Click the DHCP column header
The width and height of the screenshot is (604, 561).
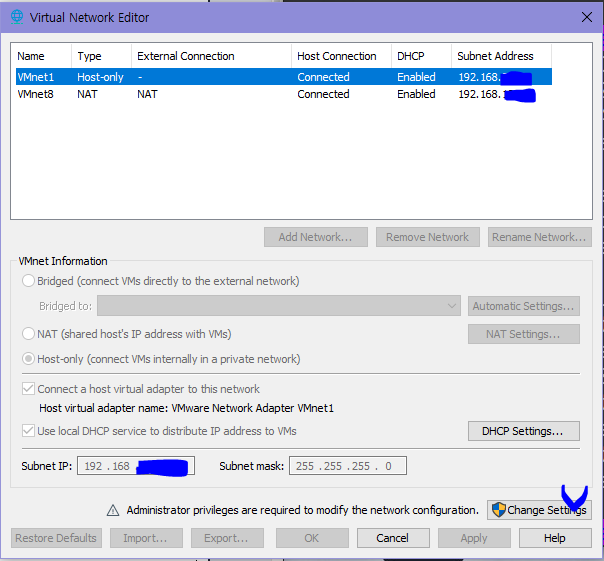(421, 56)
